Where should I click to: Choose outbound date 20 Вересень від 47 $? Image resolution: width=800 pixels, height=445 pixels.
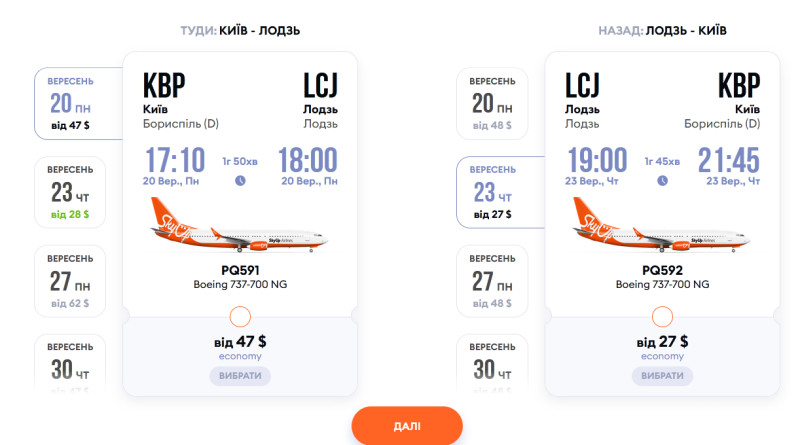click(79, 104)
